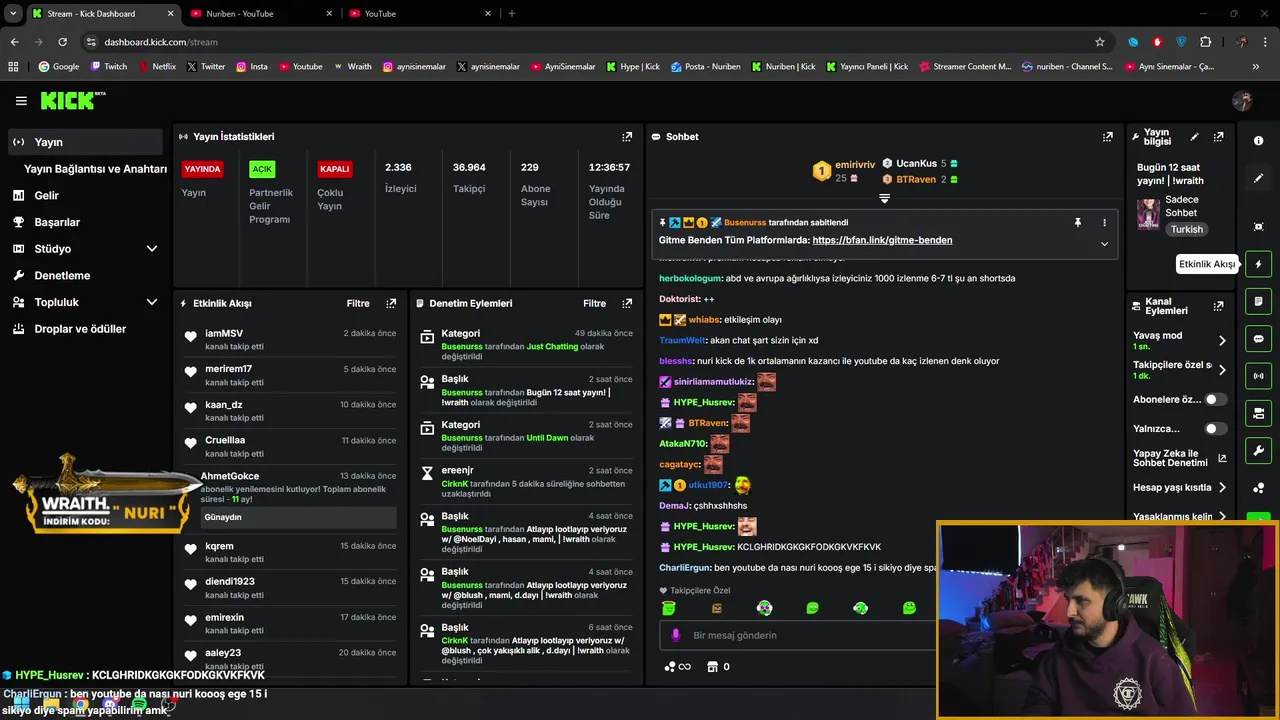
Task: Open Takipçilere özel settings arrow
Action: click(1222, 370)
